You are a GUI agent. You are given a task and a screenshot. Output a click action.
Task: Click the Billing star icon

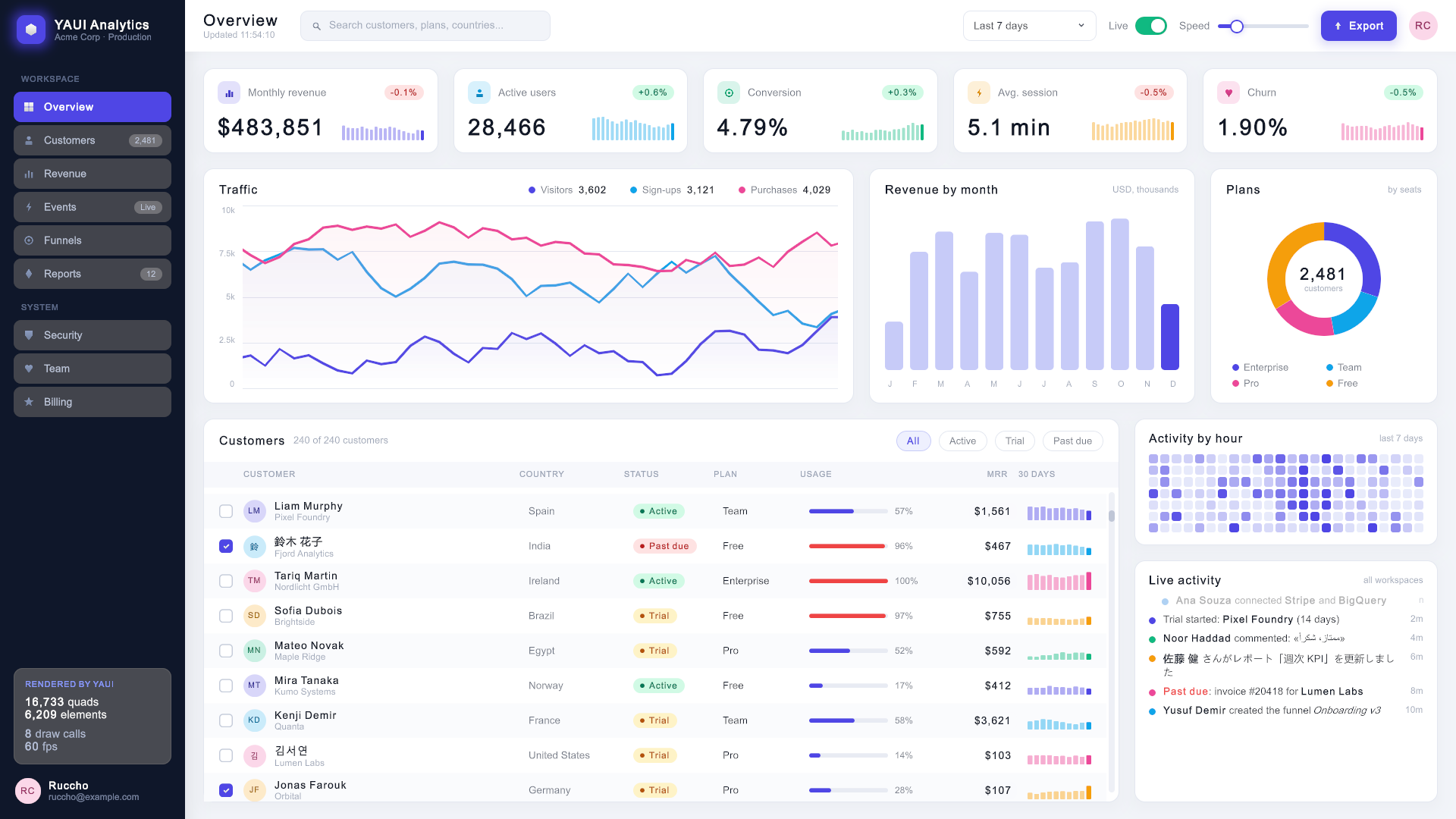pos(29,402)
